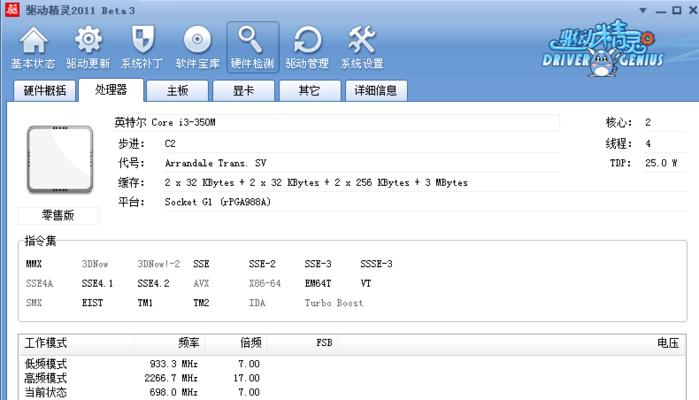Click the 933.3 MHz frequency cell
The width and height of the screenshot is (699, 400).
174,364
